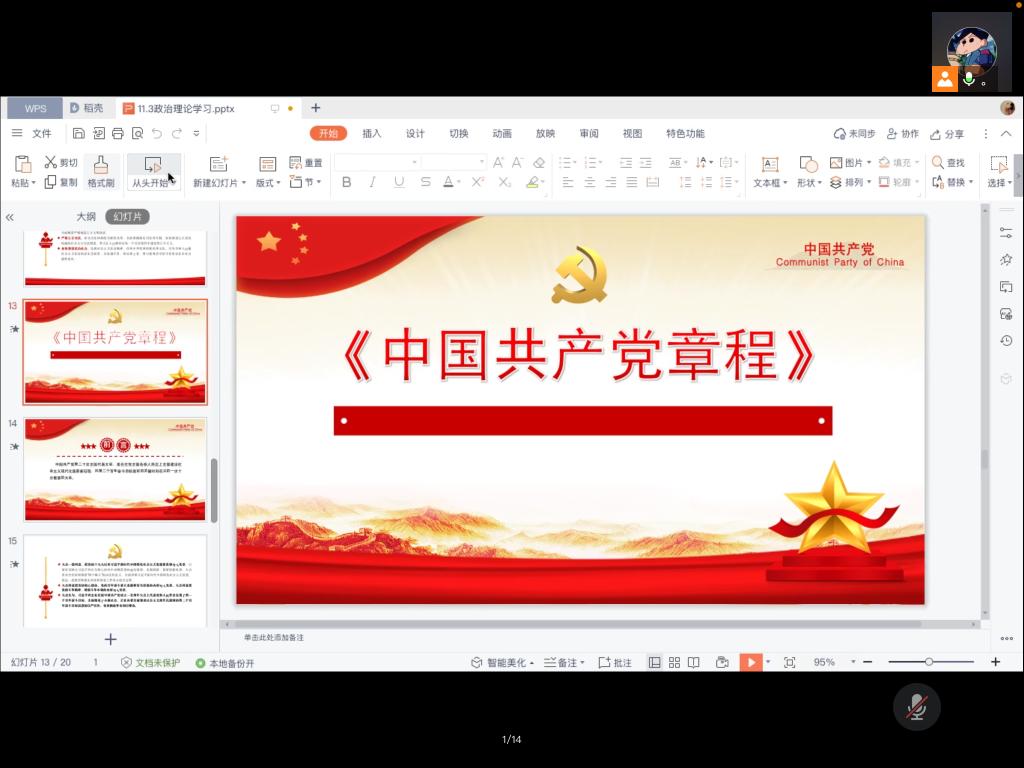Toggle bold formatting
Viewport: 1024px width, 768px height.
346,182
